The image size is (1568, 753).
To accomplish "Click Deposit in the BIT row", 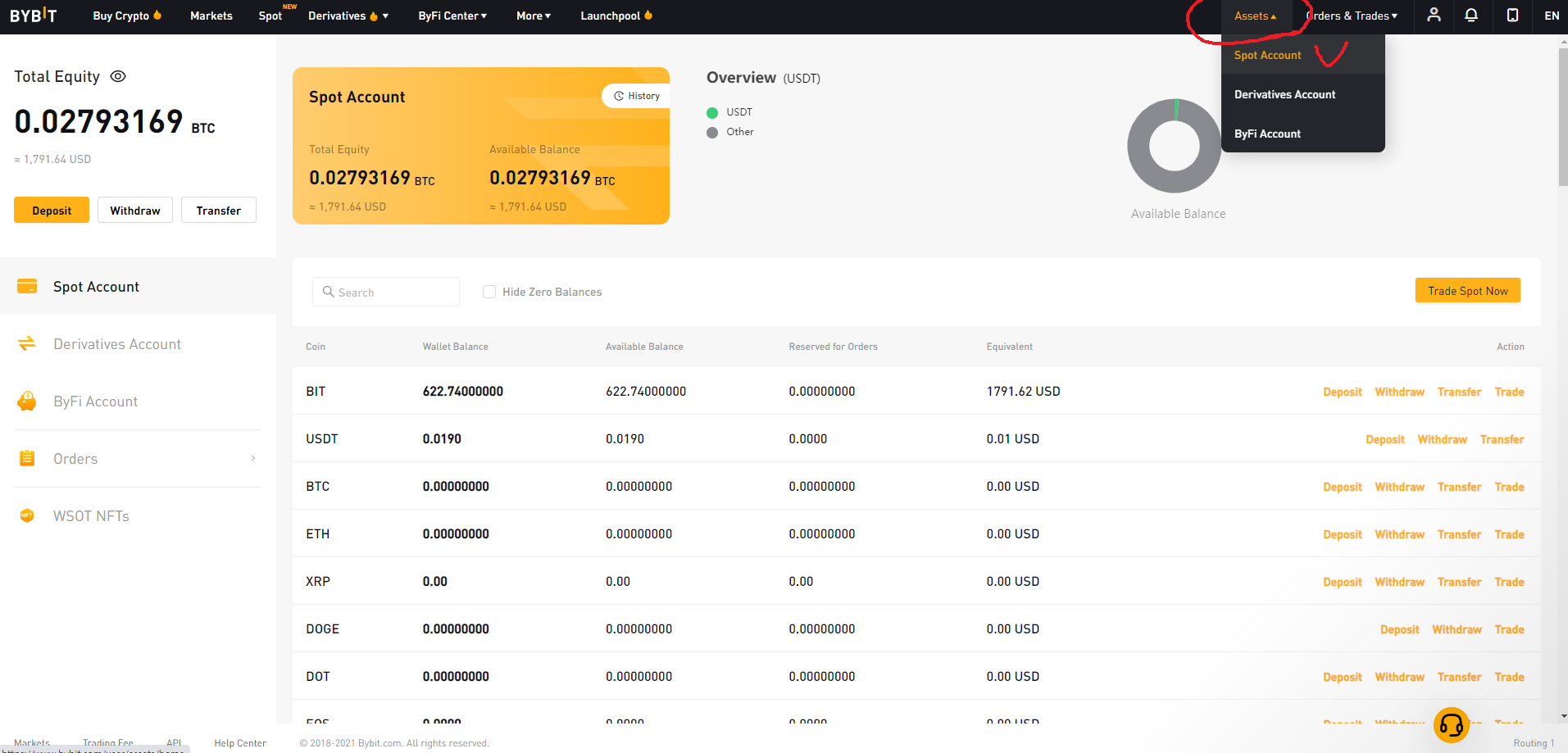I will pos(1342,392).
